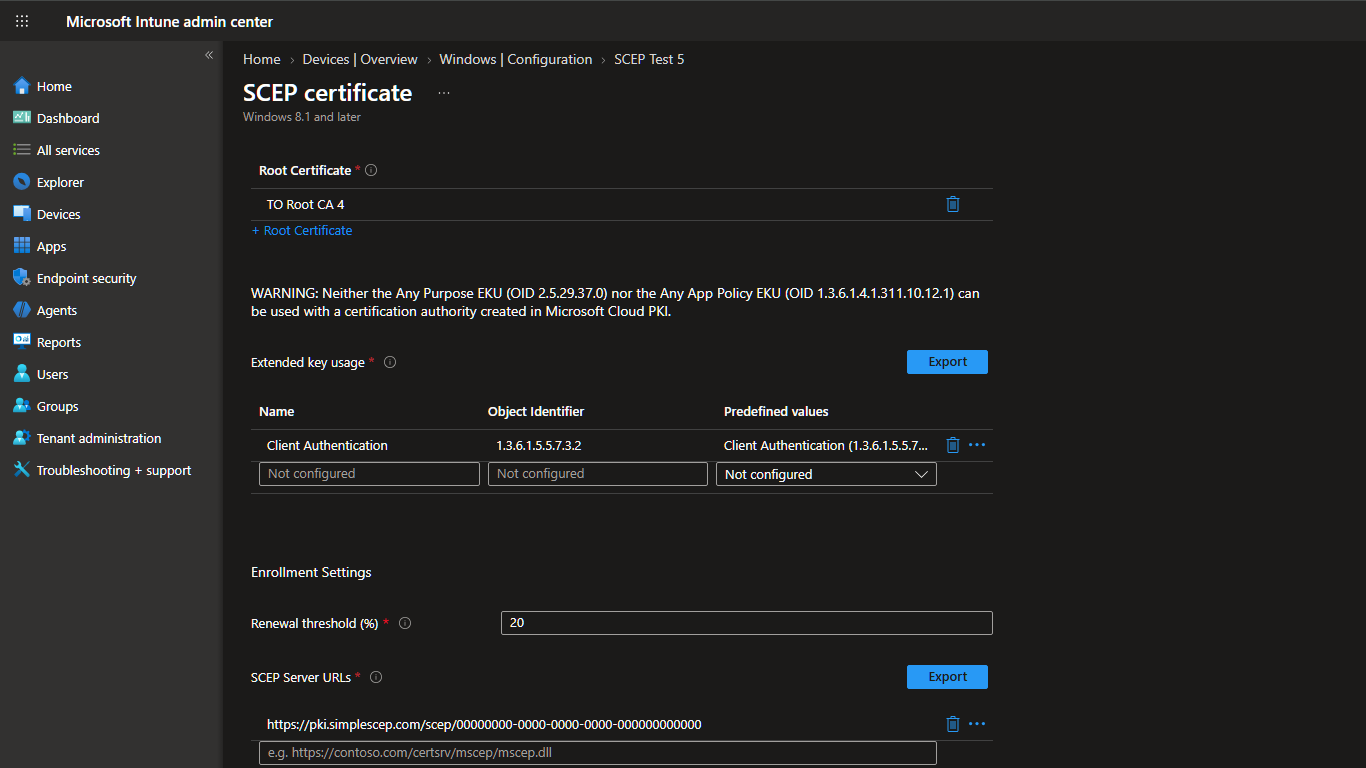Go to Devices | Overview breadcrumb
This screenshot has height=768, width=1366.
coord(360,59)
